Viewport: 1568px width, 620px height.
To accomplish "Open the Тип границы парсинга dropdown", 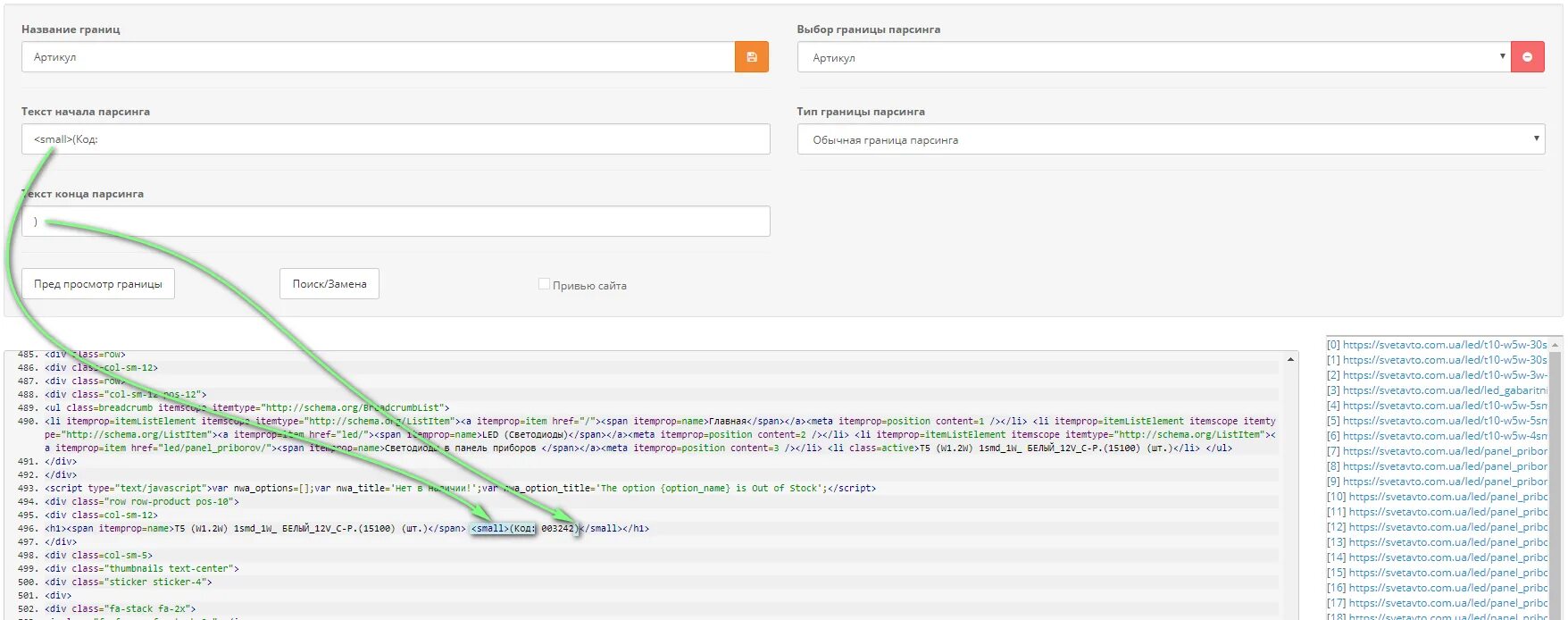I will 1171,139.
